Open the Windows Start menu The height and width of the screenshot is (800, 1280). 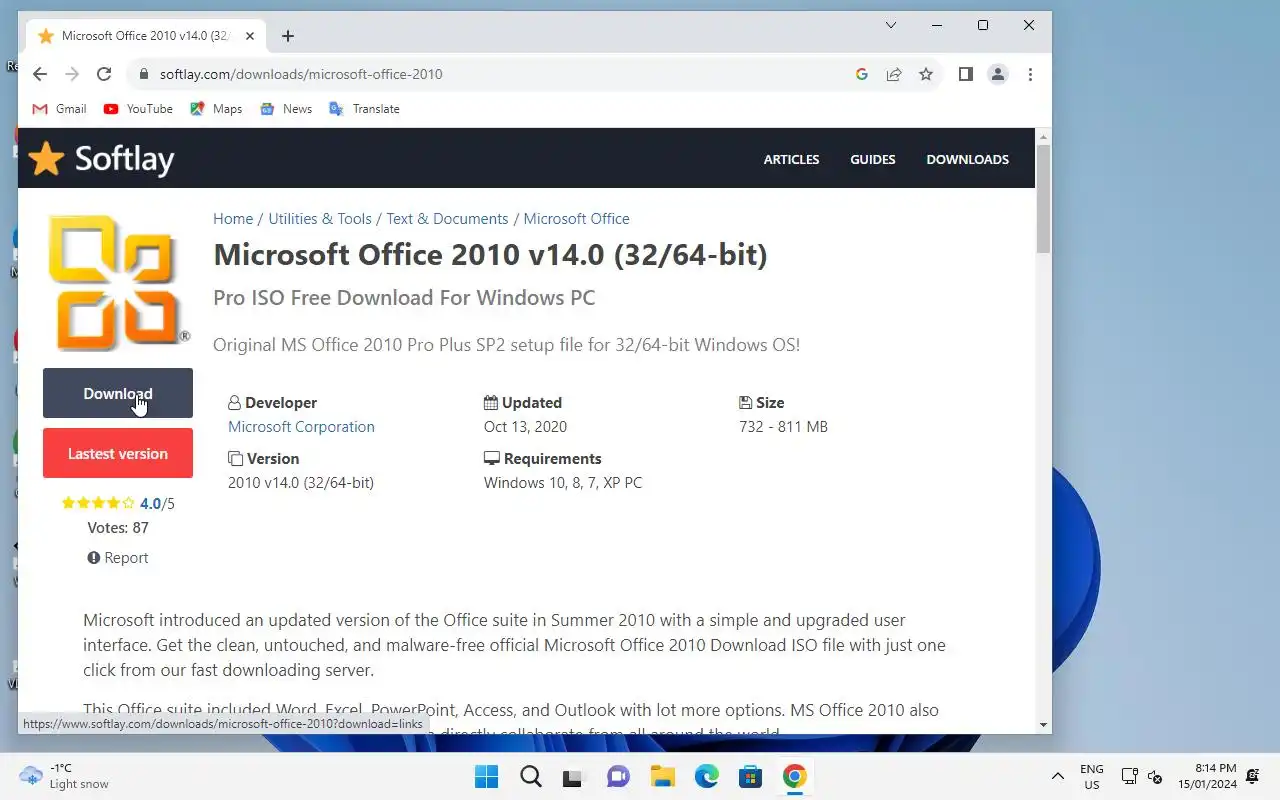point(487,777)
